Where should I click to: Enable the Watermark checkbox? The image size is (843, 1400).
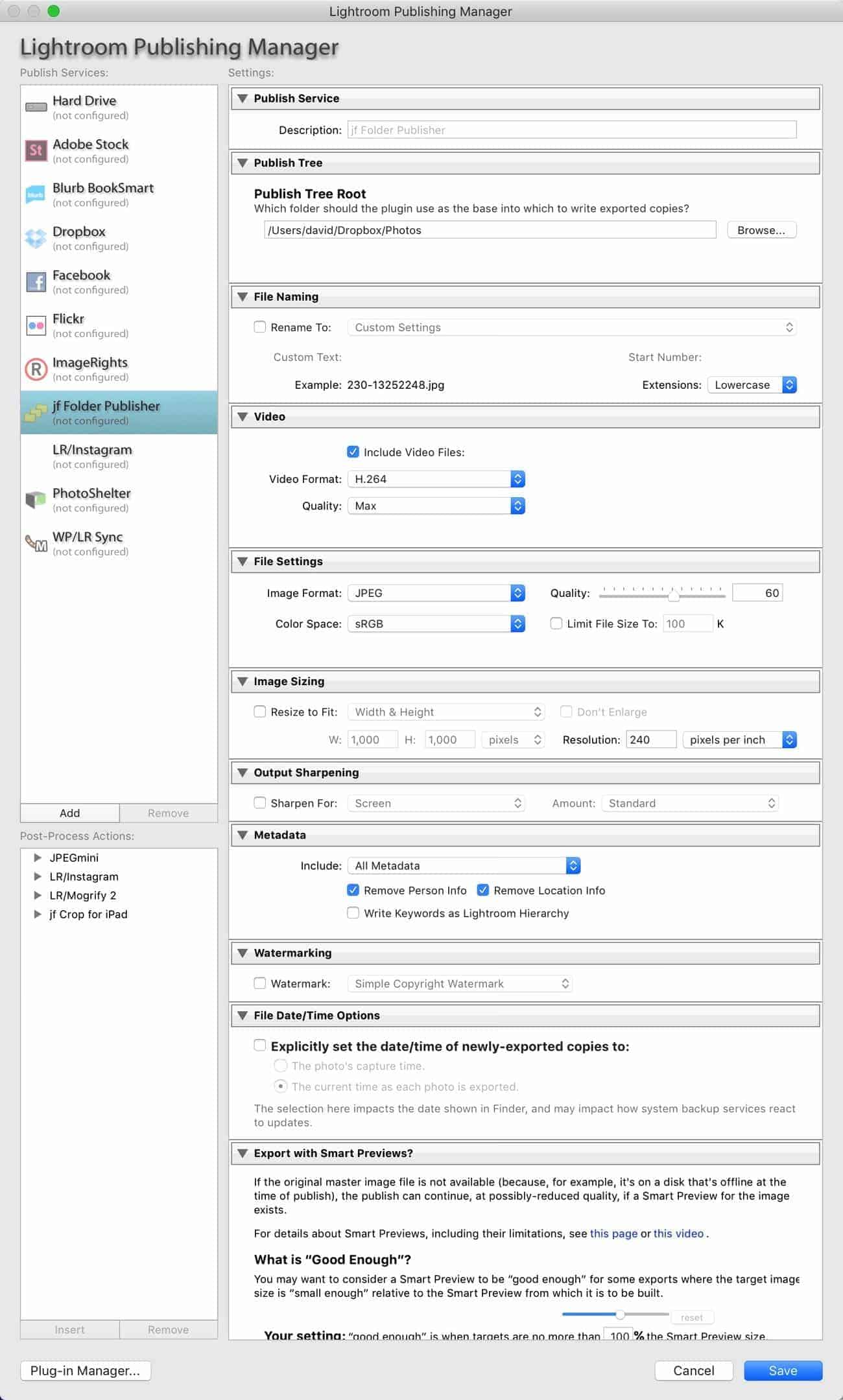tap(260, 983)
